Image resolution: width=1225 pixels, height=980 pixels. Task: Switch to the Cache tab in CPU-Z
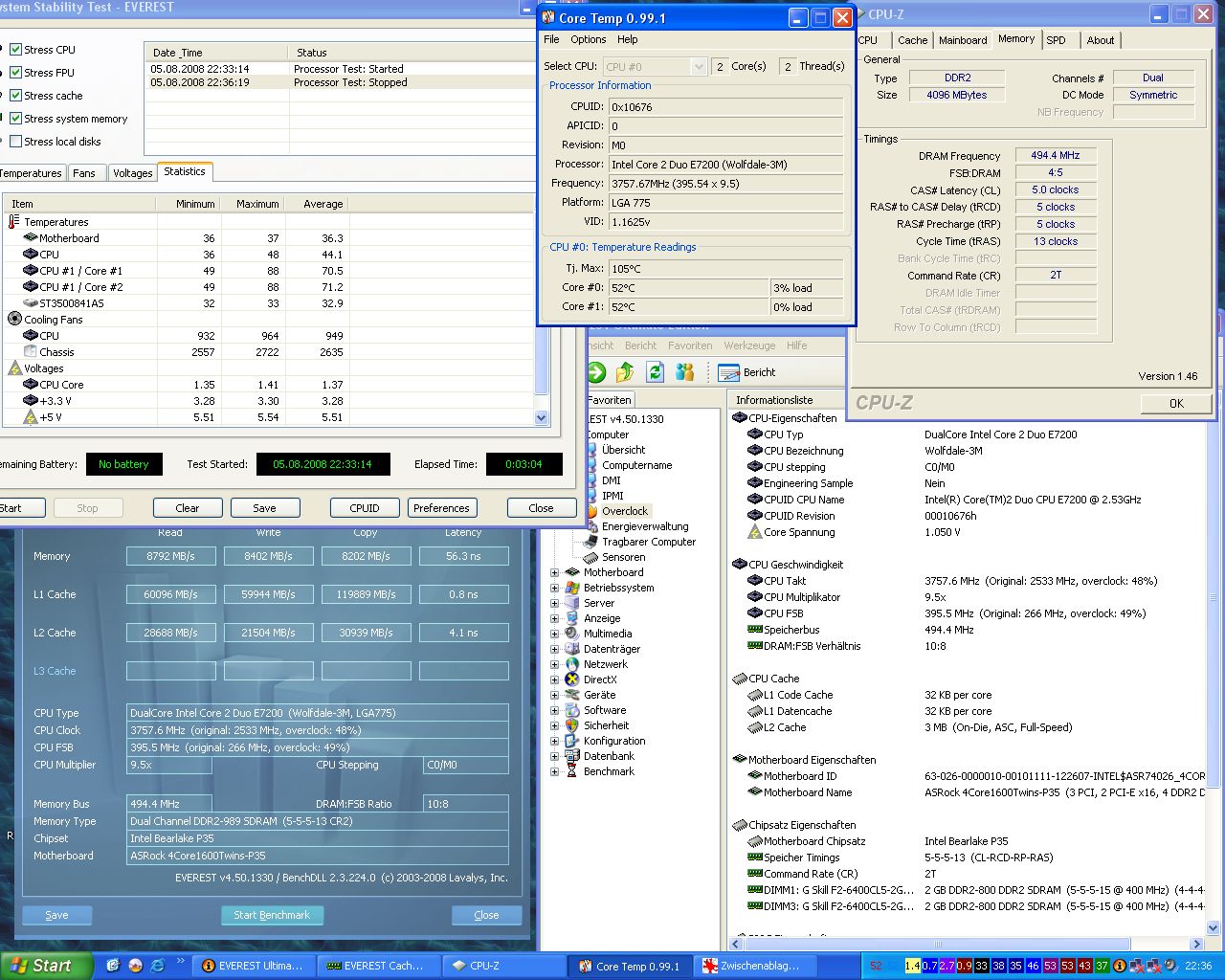coord(912,40)
